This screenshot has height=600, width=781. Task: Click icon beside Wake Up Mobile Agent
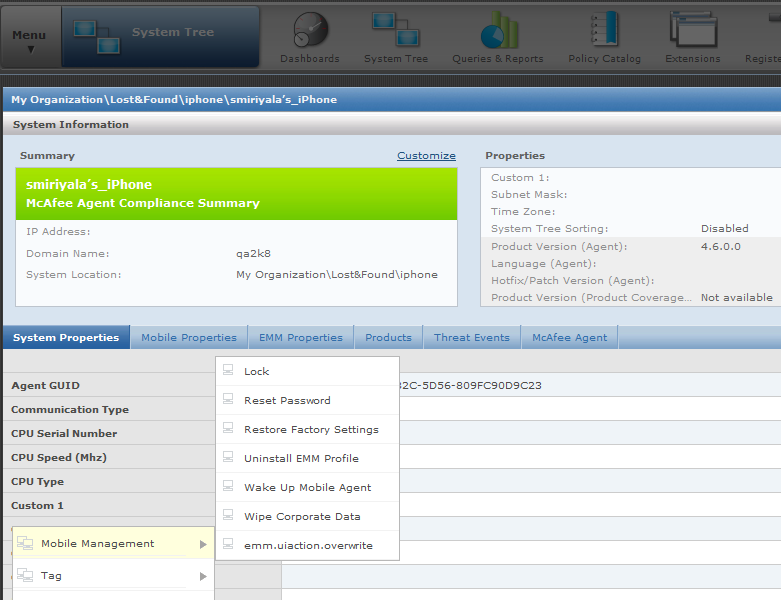coord(228,486)
